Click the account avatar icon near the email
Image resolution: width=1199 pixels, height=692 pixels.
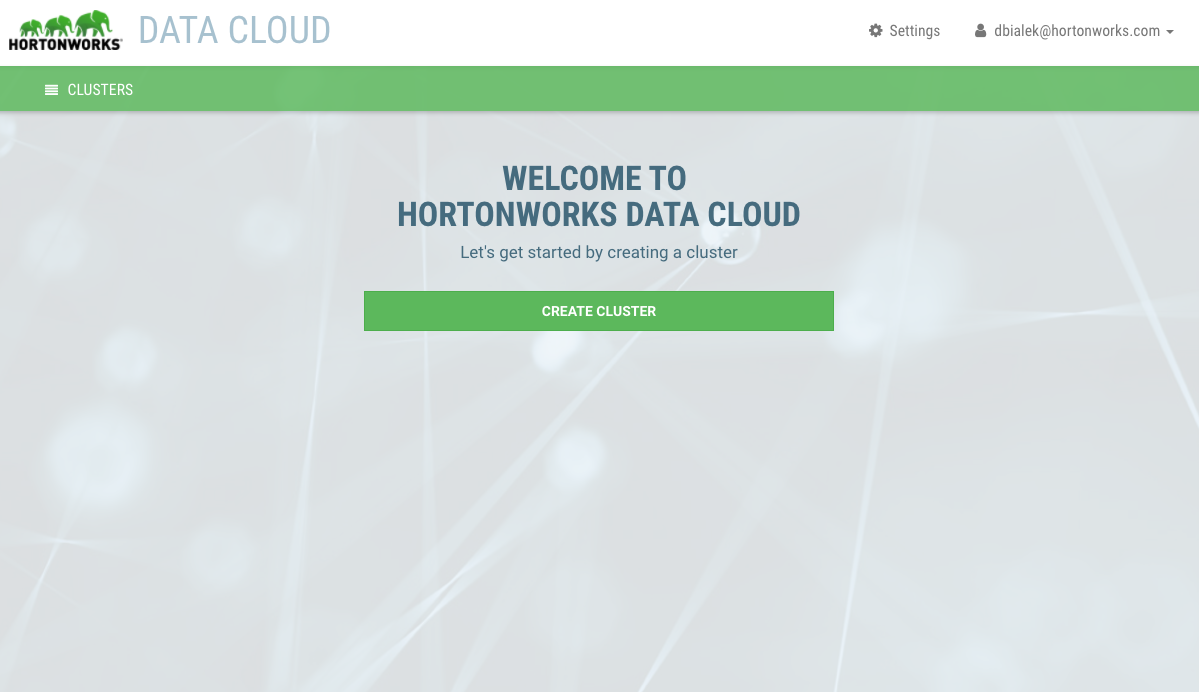980,31
